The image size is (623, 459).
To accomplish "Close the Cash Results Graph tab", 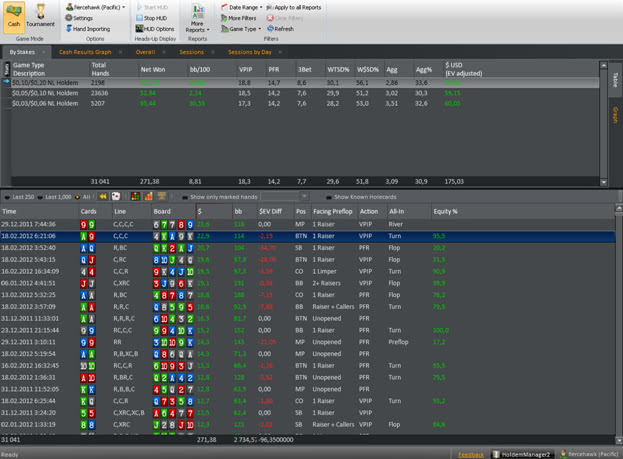I will click(x=120, y=52).
